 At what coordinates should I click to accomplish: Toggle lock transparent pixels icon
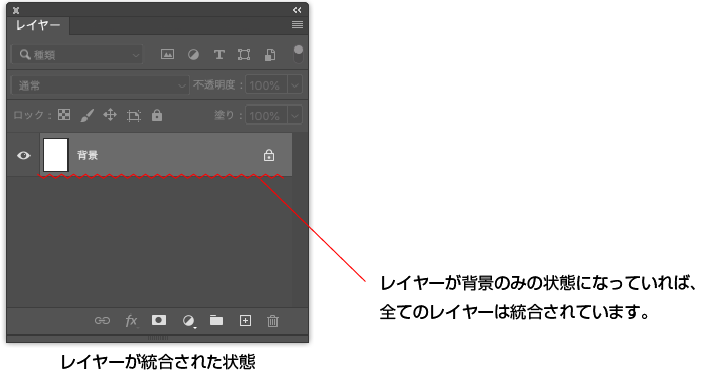(x=64, y=115)
